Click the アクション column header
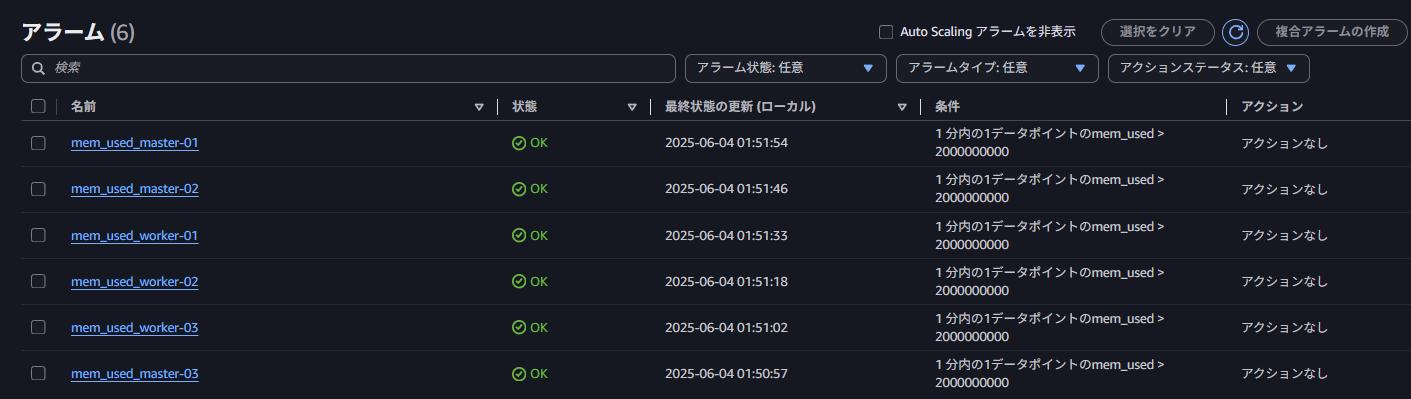This screenshot has width=1411, height=399. tap(1272, 106)
